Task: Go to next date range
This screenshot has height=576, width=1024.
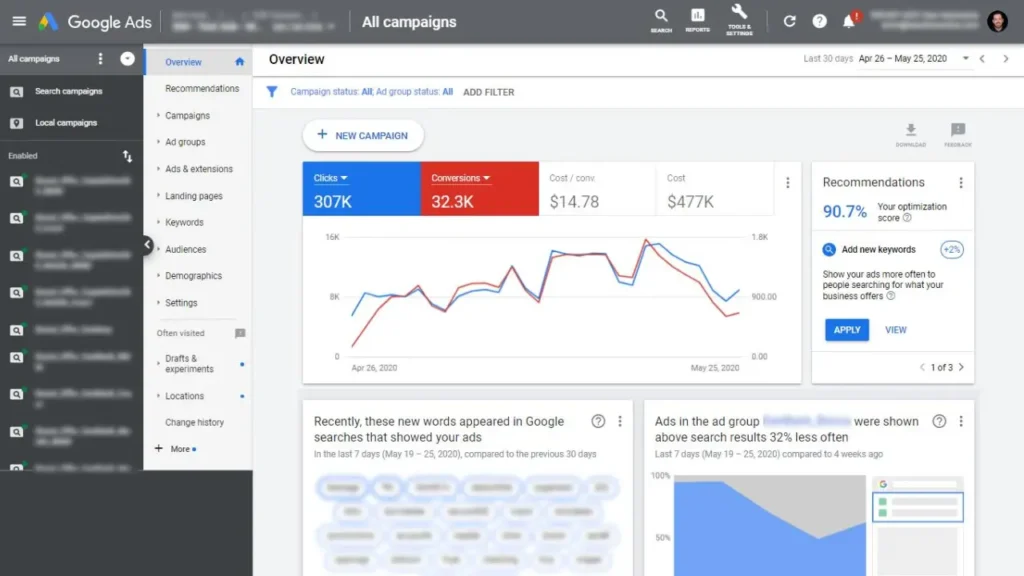Action: pyautogui.click(x=1006, y=59)
